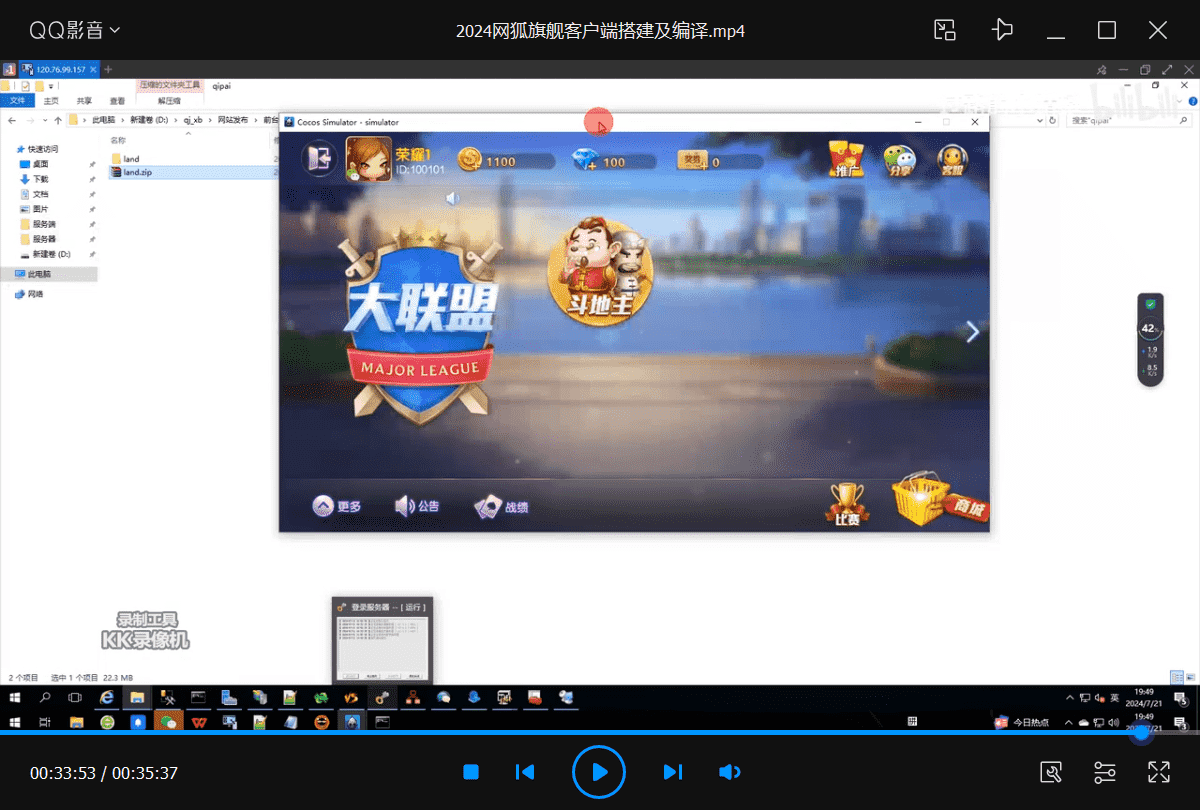
Task: Go back in File Explorer
Action: click(x=12, y=120)
